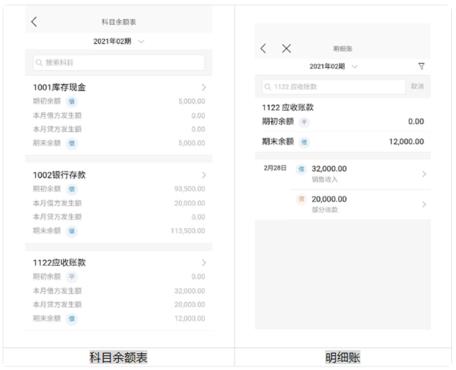Focus the 搜索科目 search field
456x370 pixels.
pyautogui.click(x=119, y=62)
